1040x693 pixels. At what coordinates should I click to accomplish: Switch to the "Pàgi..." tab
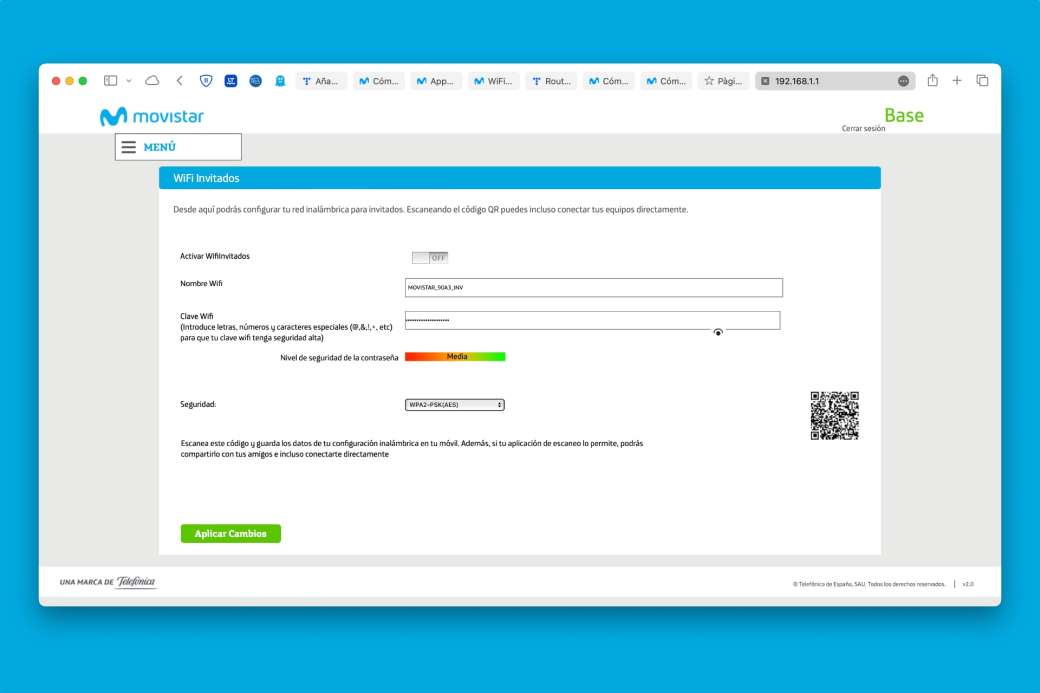[x=724, y=81]
